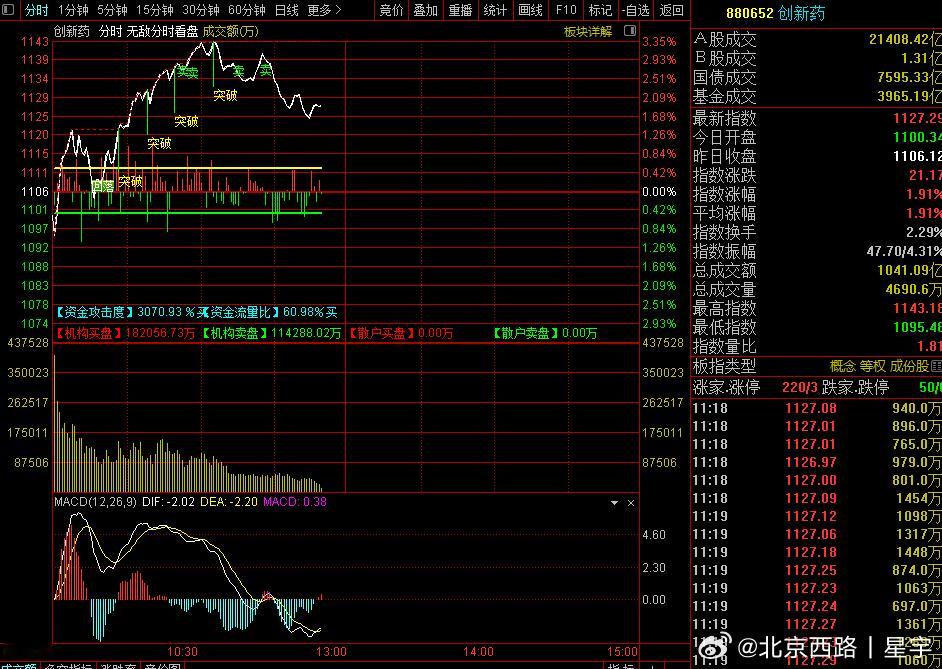
Task: Open the F10 info button
Action: [566, 10]
